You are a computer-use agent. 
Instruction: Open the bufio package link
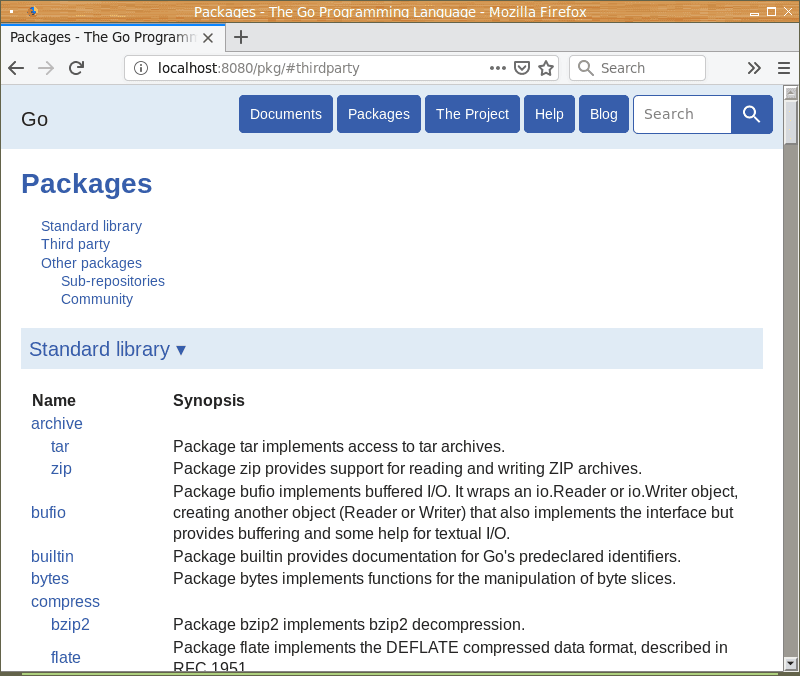click(x=48, y=512)
